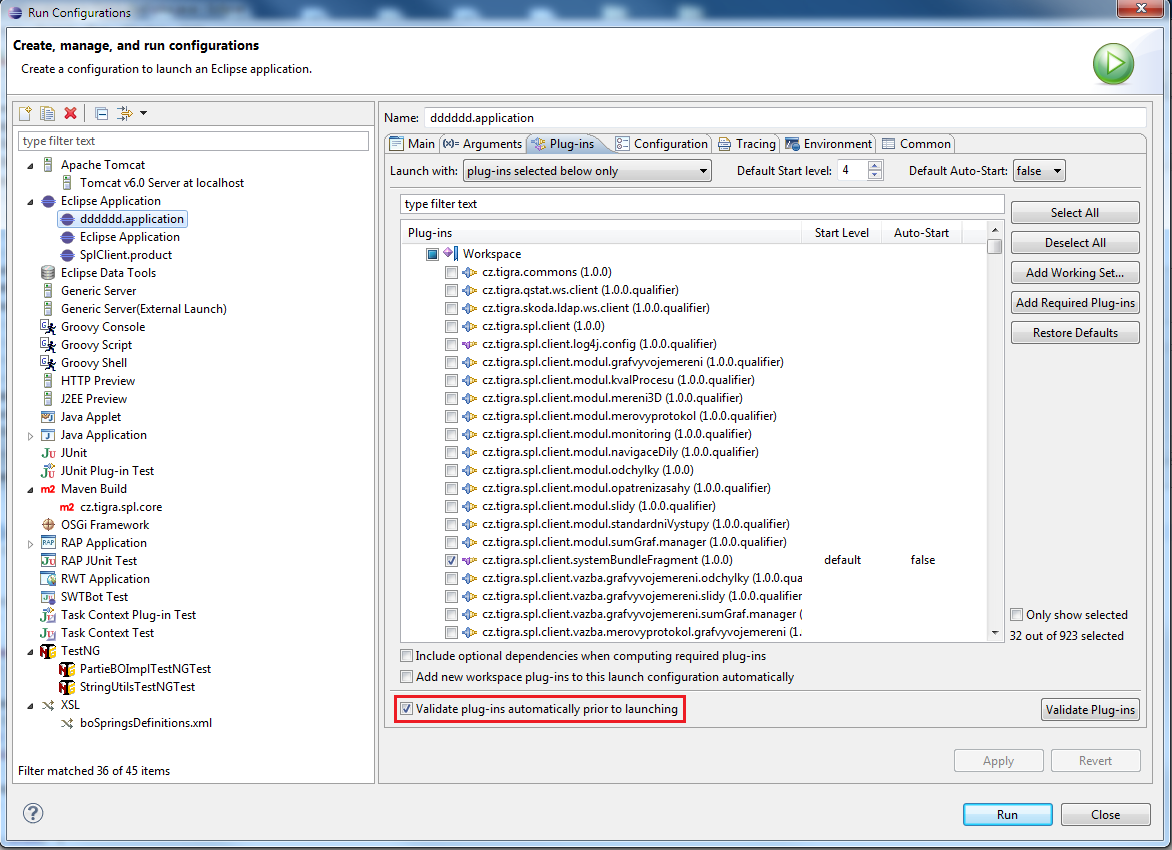1172x850 pixels.
Task: Collapse the Eclipse Application tree node
Action: pos(30,202)
